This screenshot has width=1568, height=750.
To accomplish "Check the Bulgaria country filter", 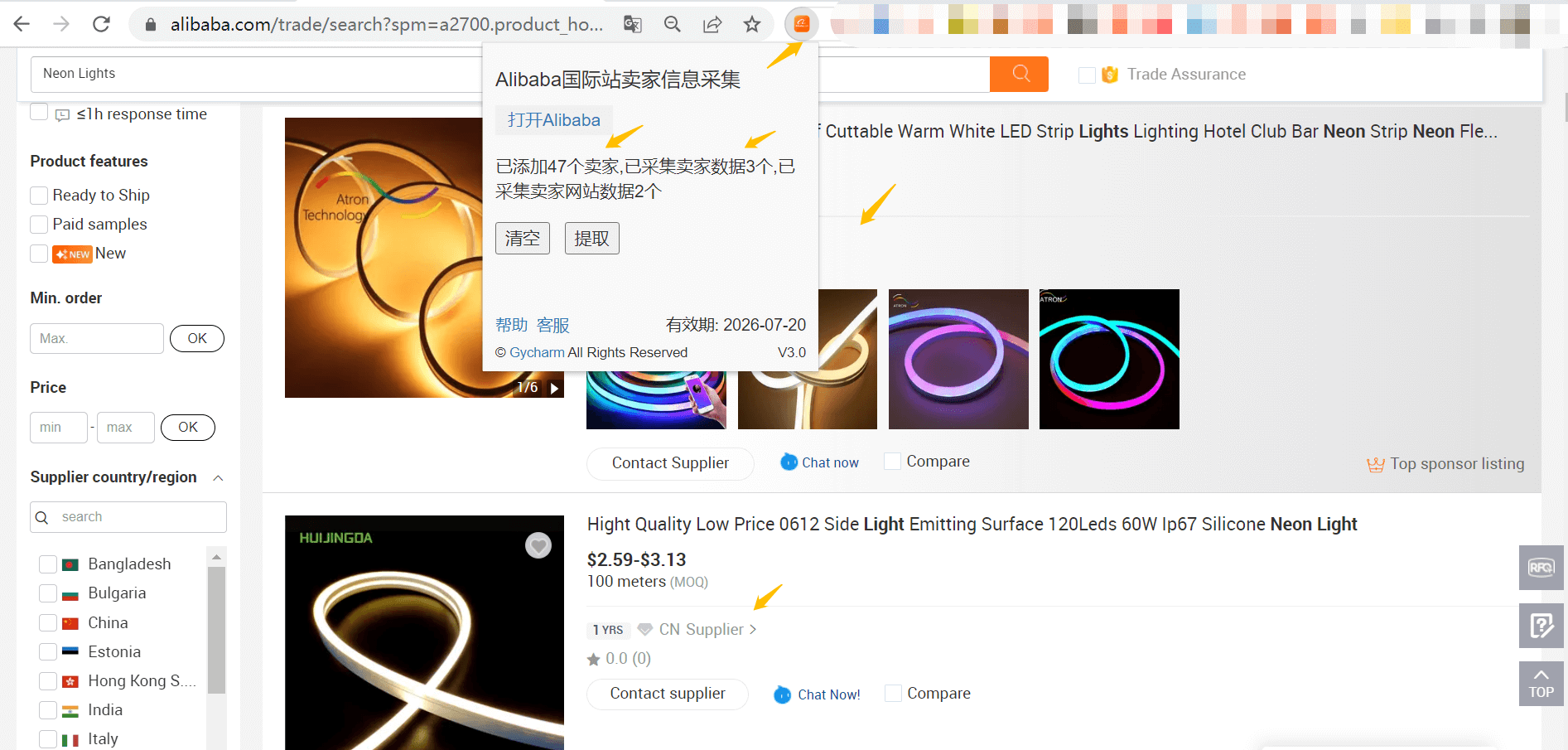I will point(48,593).
